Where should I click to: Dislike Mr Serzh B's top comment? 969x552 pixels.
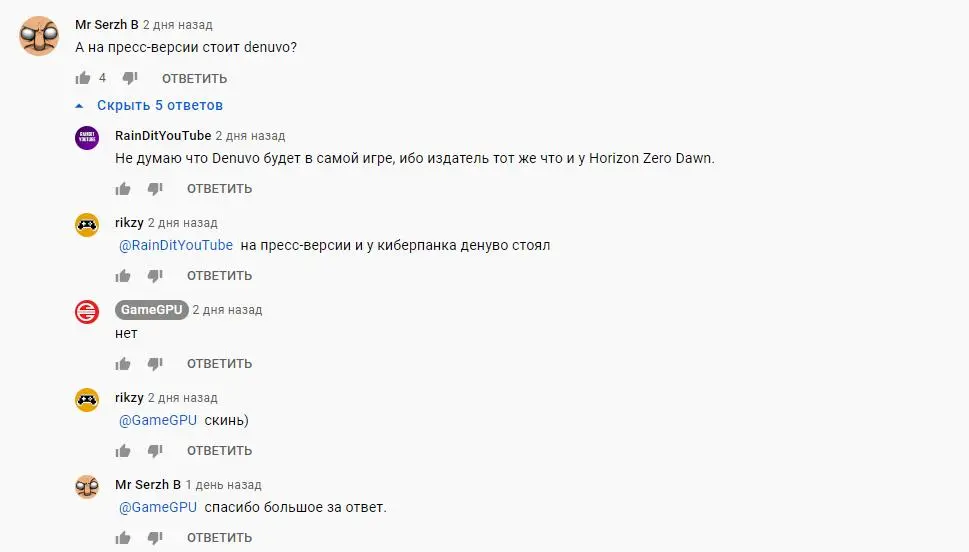tap(130, 78)
